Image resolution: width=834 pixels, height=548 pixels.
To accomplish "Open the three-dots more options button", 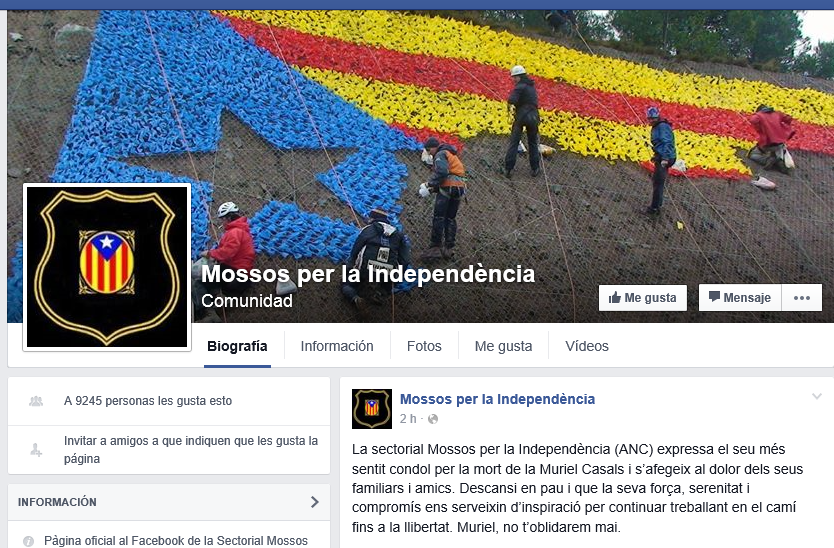I will [802, 298].
